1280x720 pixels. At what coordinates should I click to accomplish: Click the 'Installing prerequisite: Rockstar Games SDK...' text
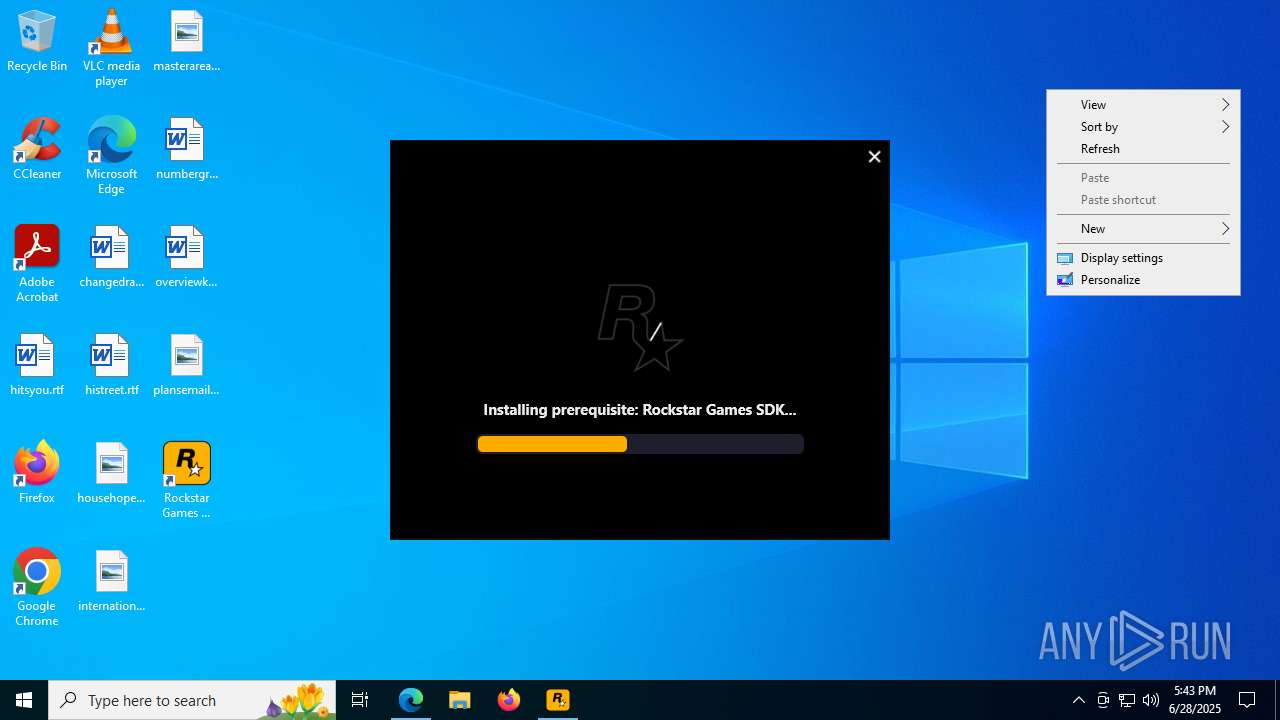pyautogui.click(x=640, y=410)
